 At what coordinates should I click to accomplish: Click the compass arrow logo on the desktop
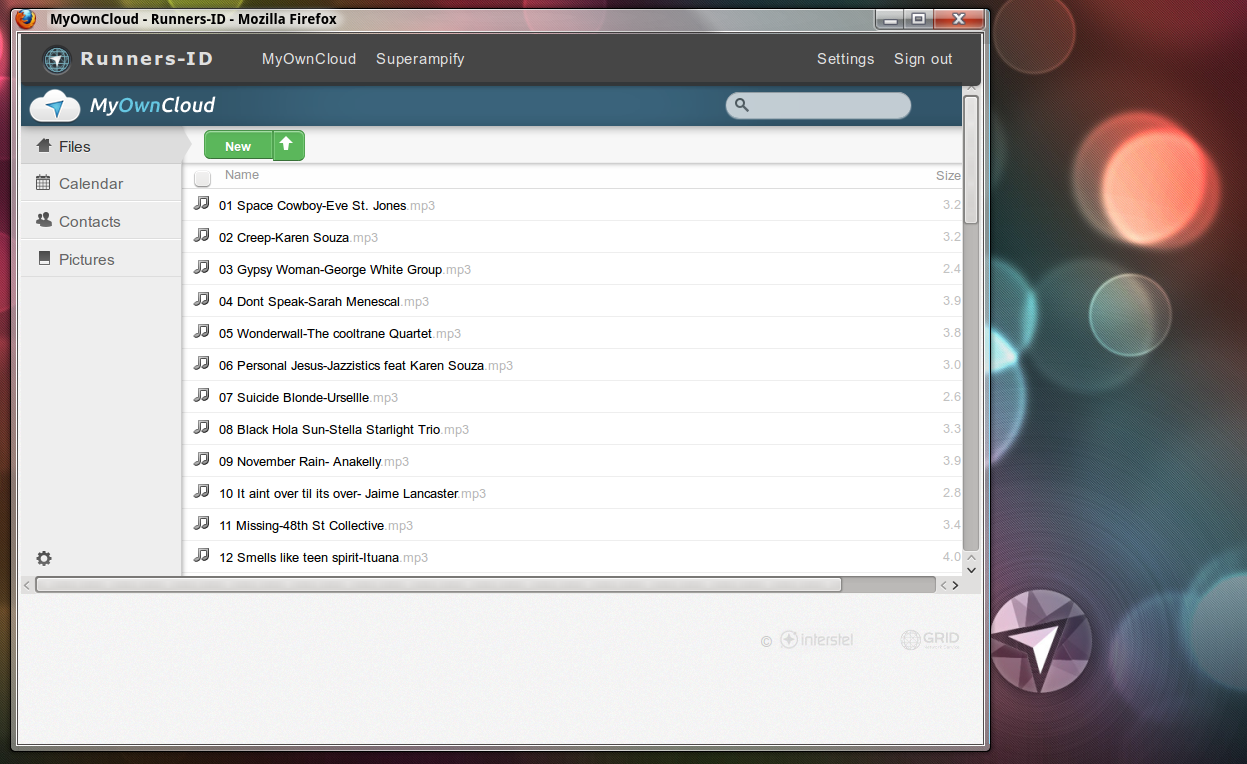pos(1040,641)
